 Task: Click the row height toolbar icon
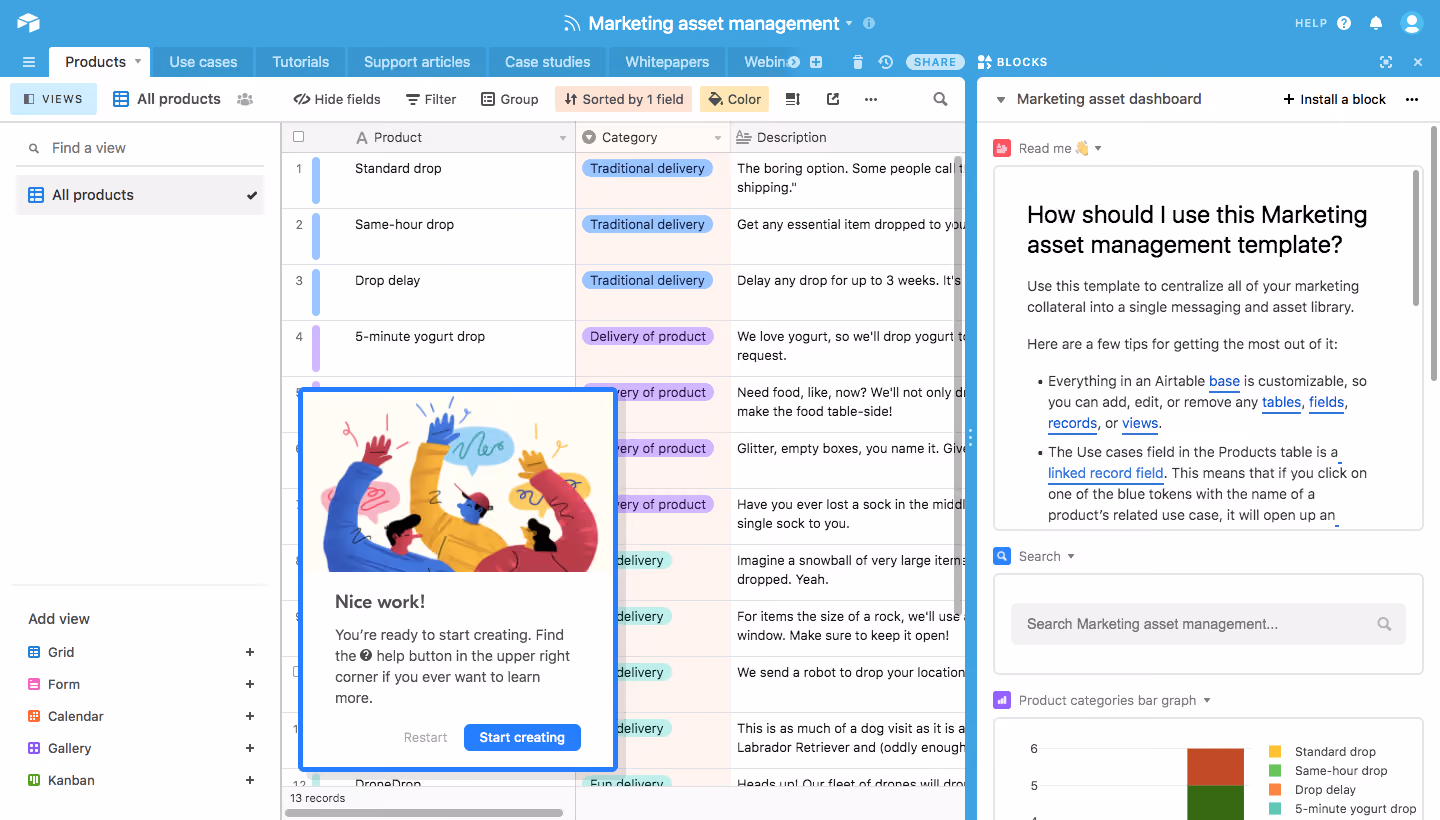tap(793, 99)
